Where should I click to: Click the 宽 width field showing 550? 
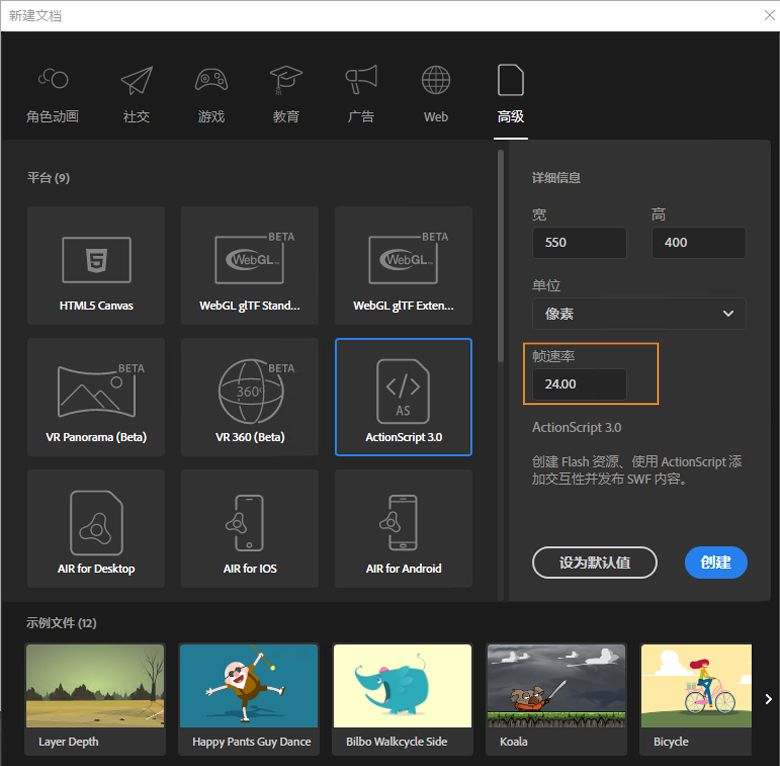579,243
